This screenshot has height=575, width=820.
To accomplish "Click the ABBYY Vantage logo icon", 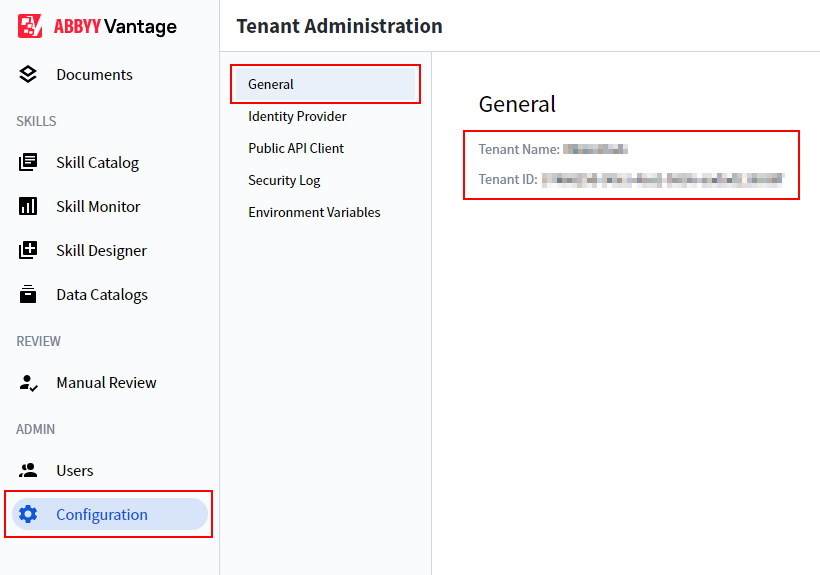I will [x=30, y=26].
